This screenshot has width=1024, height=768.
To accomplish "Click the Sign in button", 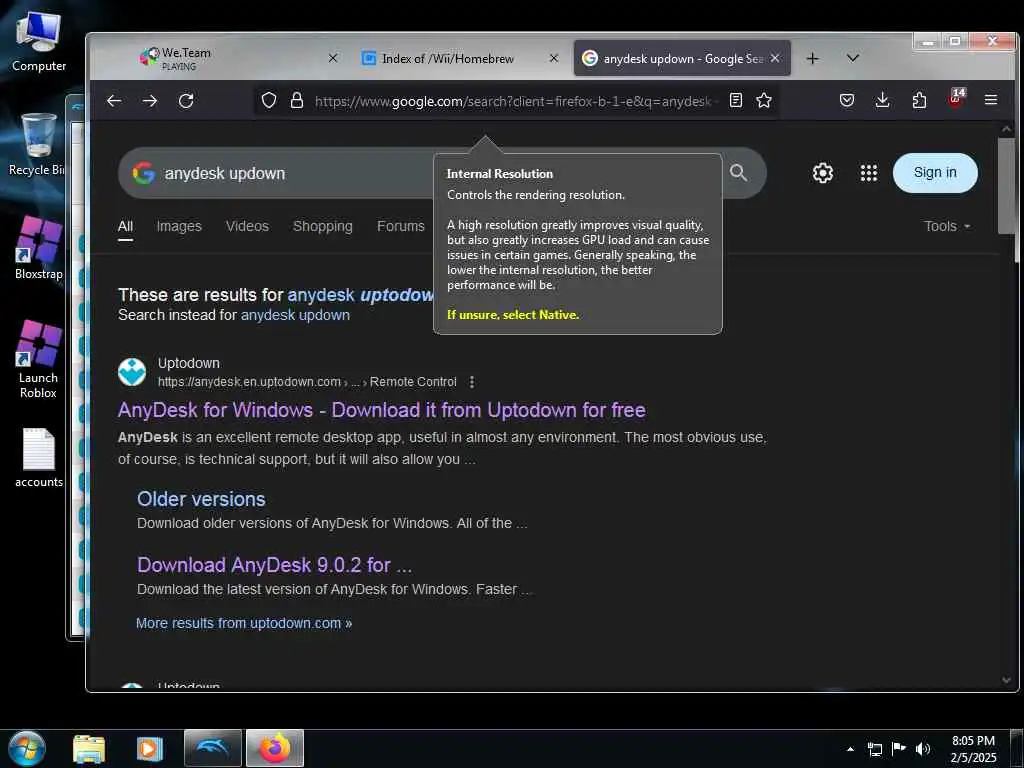I will coord(935,172).
